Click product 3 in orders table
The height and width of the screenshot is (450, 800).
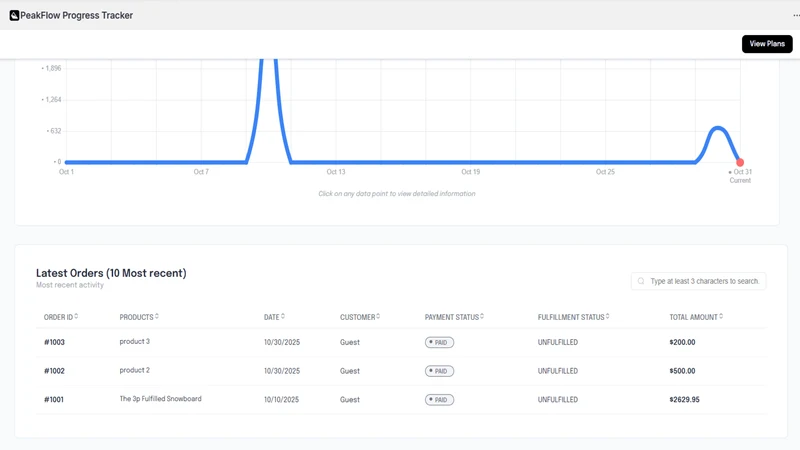[135, 341]
